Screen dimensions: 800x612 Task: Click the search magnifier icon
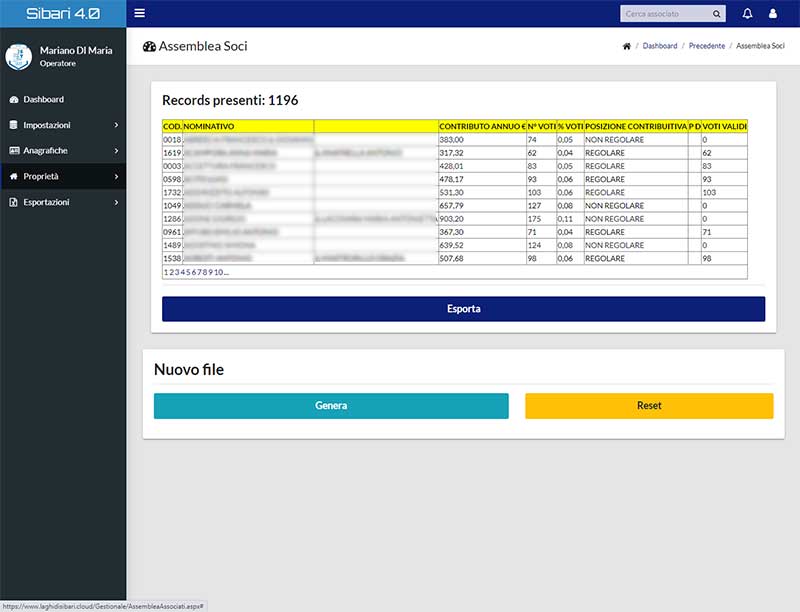click(716, 14)
